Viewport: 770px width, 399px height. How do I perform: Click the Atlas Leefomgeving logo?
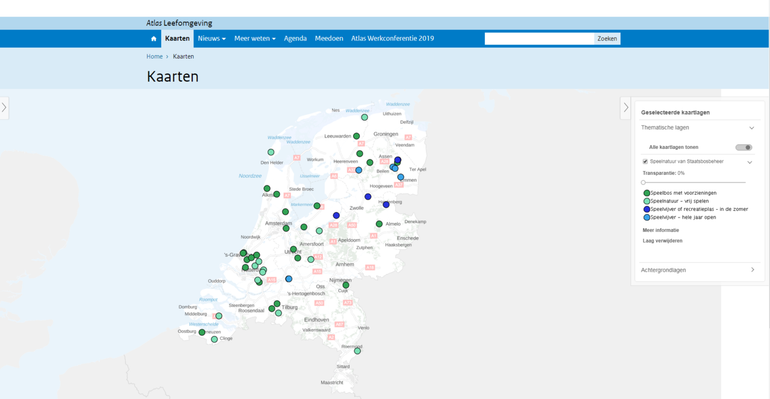click(179, 23)
